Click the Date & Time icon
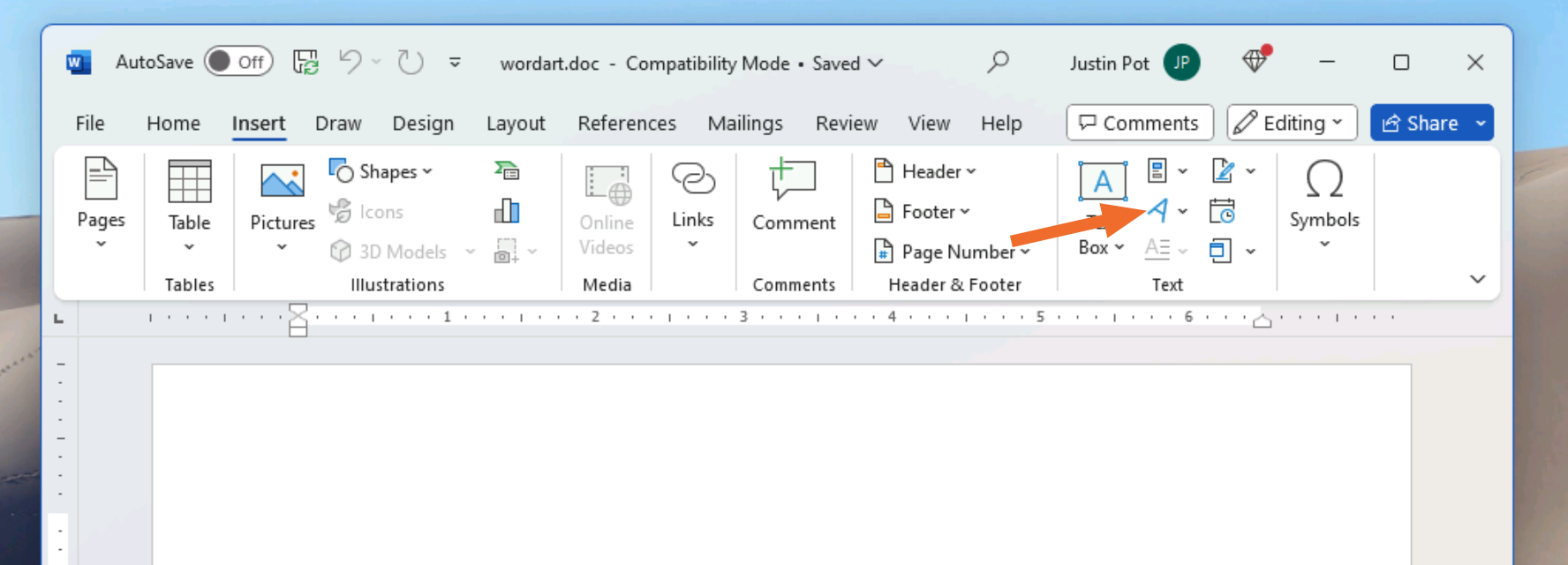The width and height of the screenshot is (1568, 565). coord(1222,211)
